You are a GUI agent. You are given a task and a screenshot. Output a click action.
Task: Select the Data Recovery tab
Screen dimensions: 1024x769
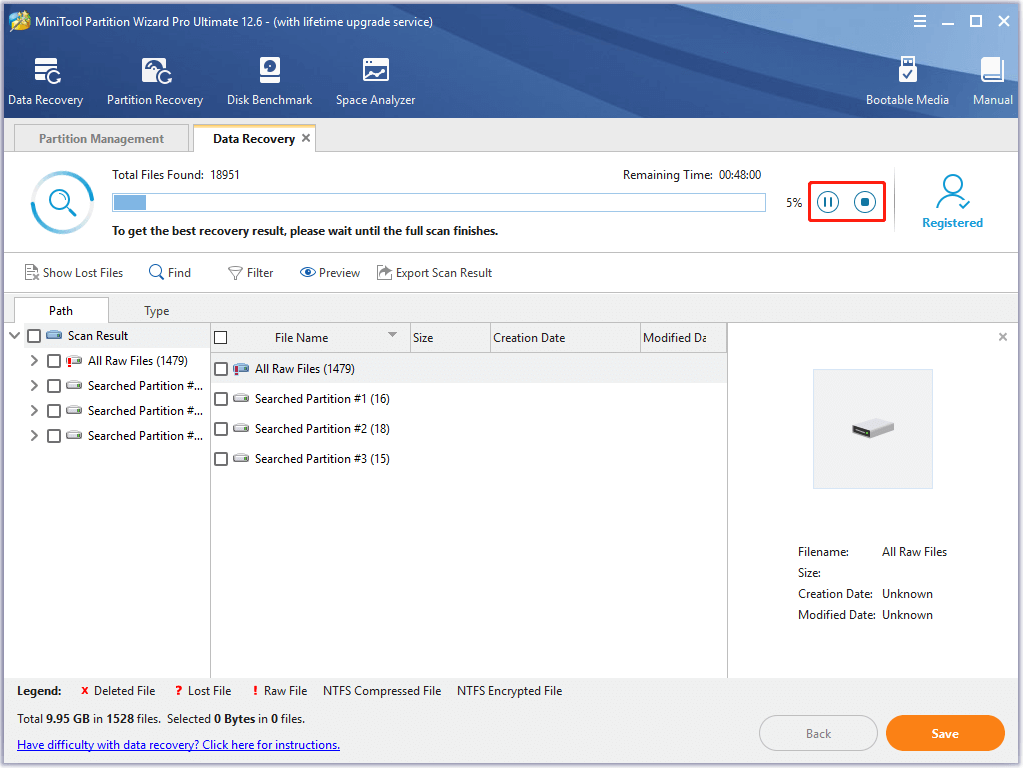[x=254, y=138]
